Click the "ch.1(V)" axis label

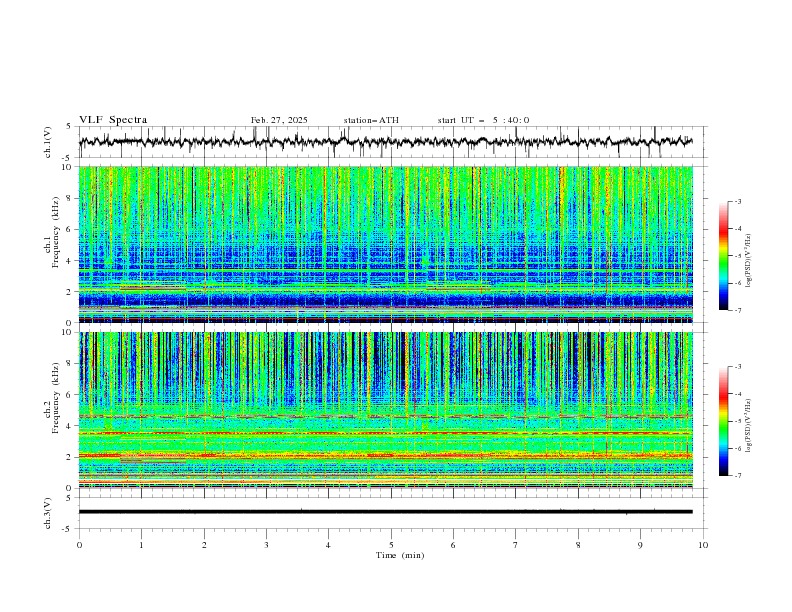click(x=48, y=142)
